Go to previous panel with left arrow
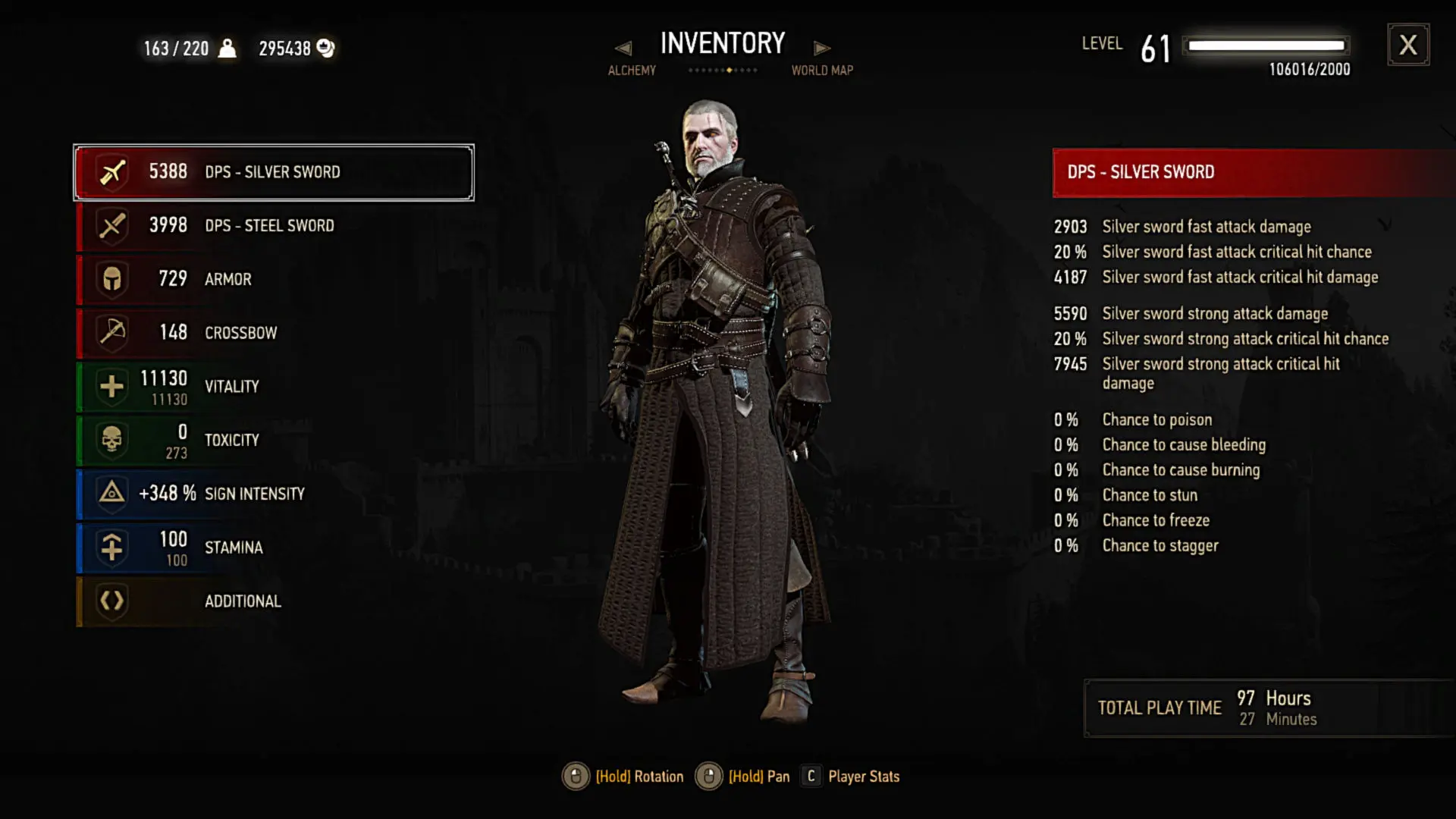 tap(623, 49)
